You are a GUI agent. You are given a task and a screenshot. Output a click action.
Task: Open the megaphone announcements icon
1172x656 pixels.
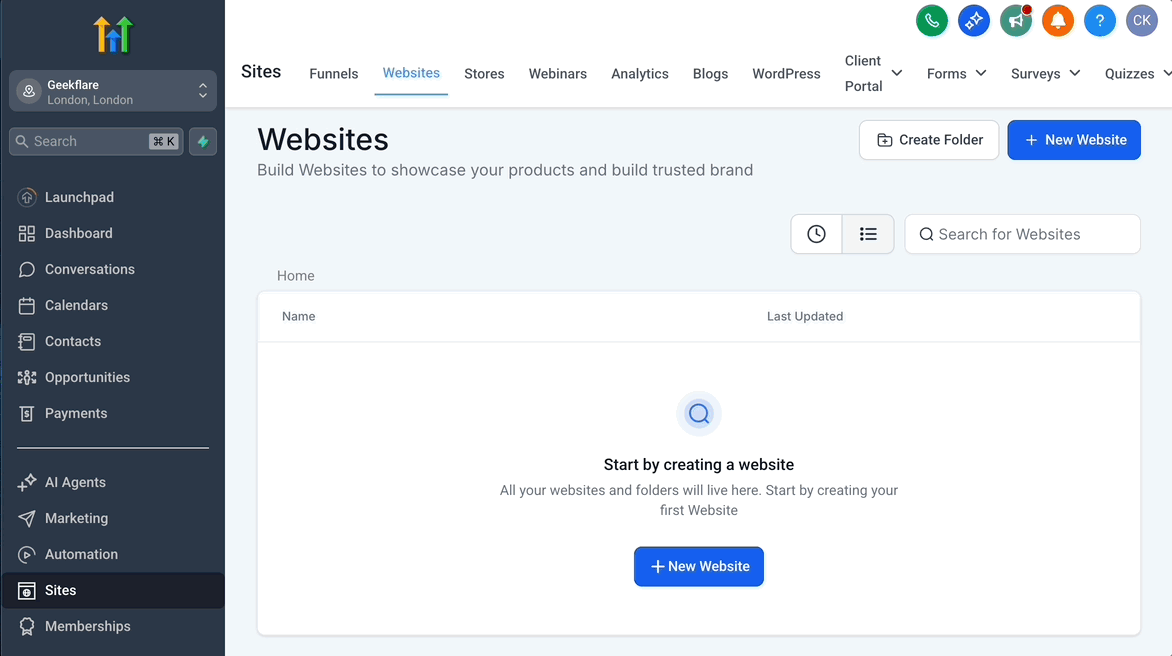pos(1016,21)
